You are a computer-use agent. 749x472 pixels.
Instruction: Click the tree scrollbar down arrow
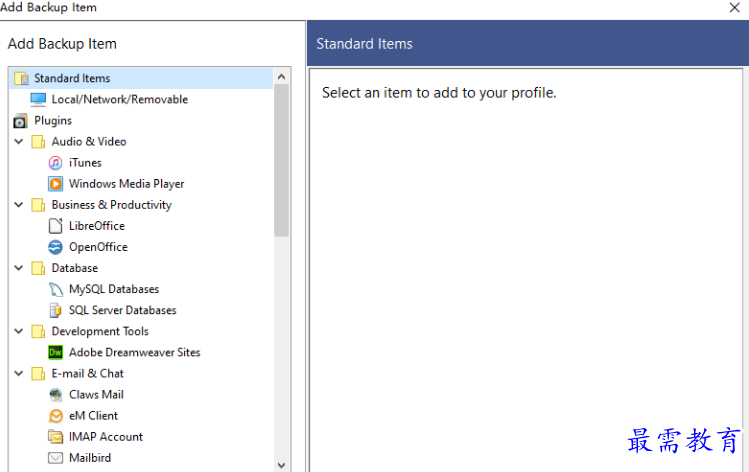[x=281, y=465]
